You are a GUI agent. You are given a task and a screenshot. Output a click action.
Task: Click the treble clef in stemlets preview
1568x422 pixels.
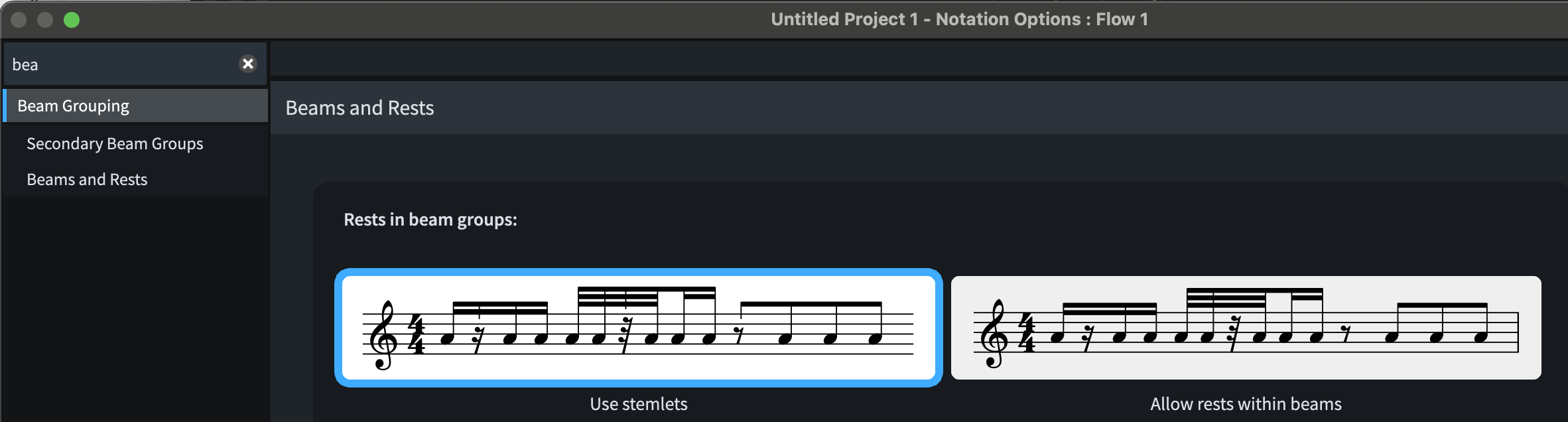(x=384, y=335)
